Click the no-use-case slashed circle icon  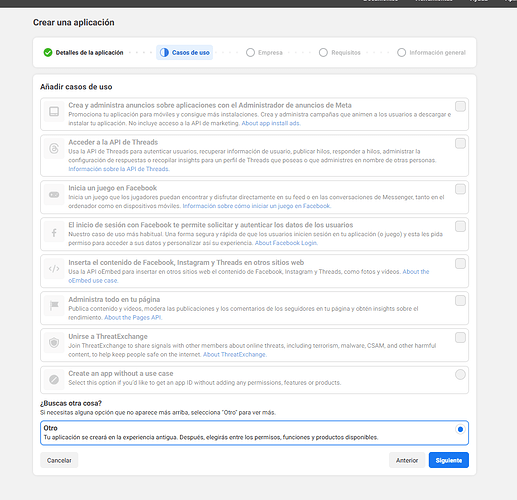pos(54,379)
